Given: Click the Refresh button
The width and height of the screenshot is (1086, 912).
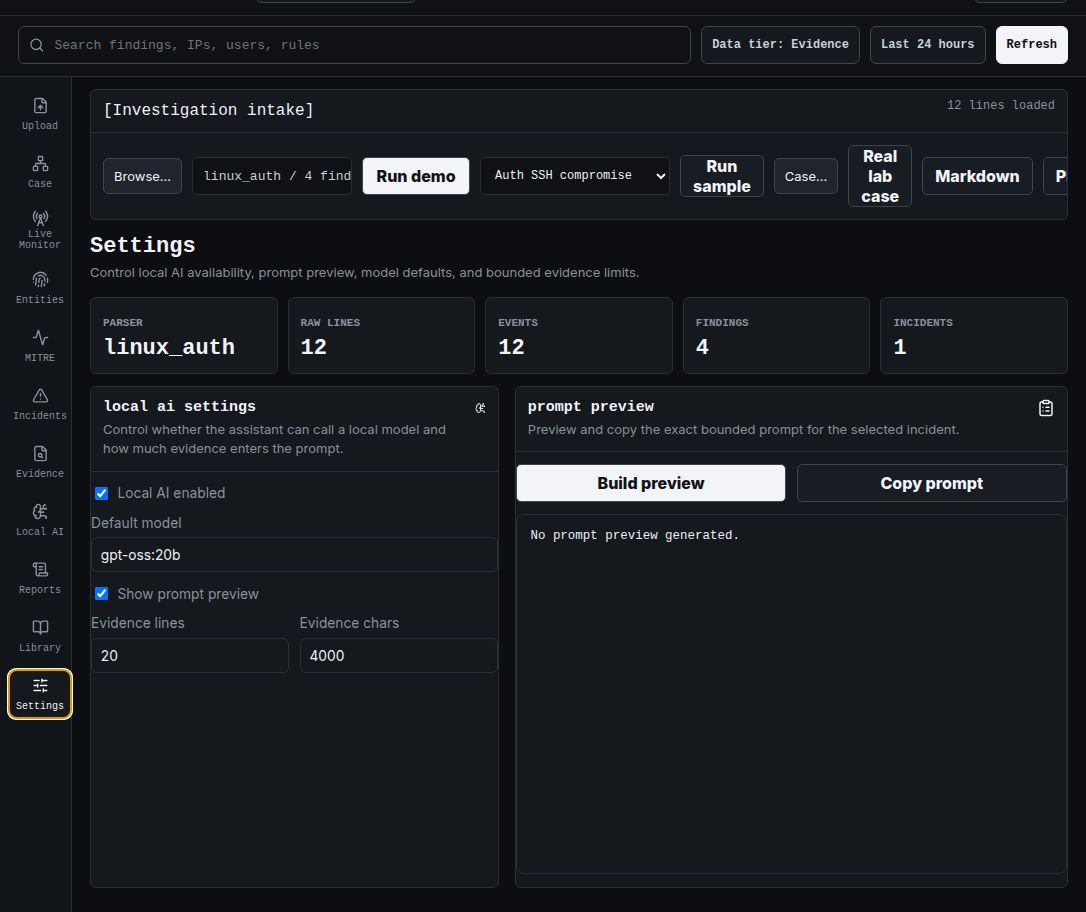Looking at the screenshot, I should click(1031, 44).
